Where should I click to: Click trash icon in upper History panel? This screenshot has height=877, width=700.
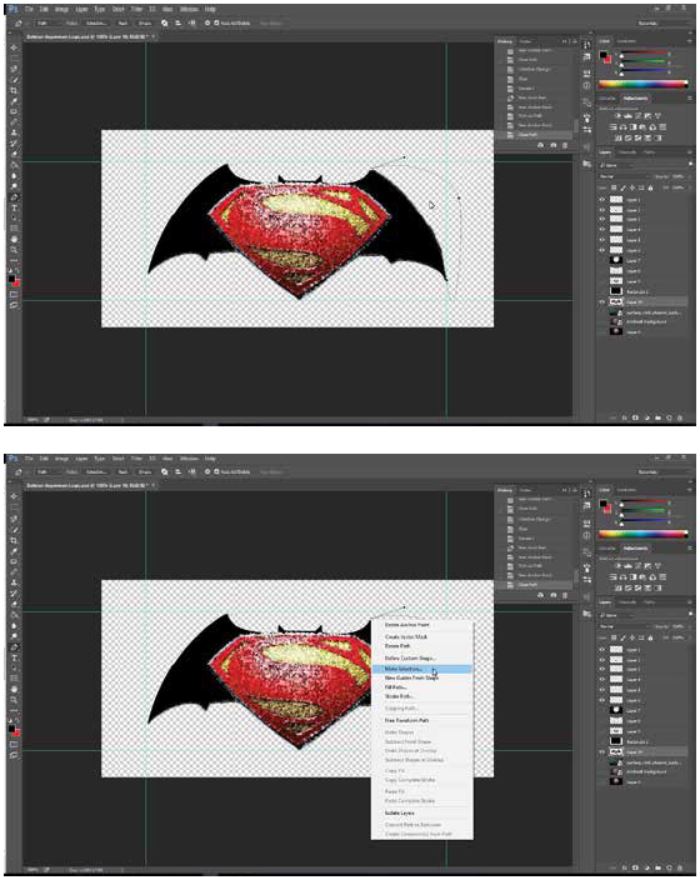pos(565,145)
